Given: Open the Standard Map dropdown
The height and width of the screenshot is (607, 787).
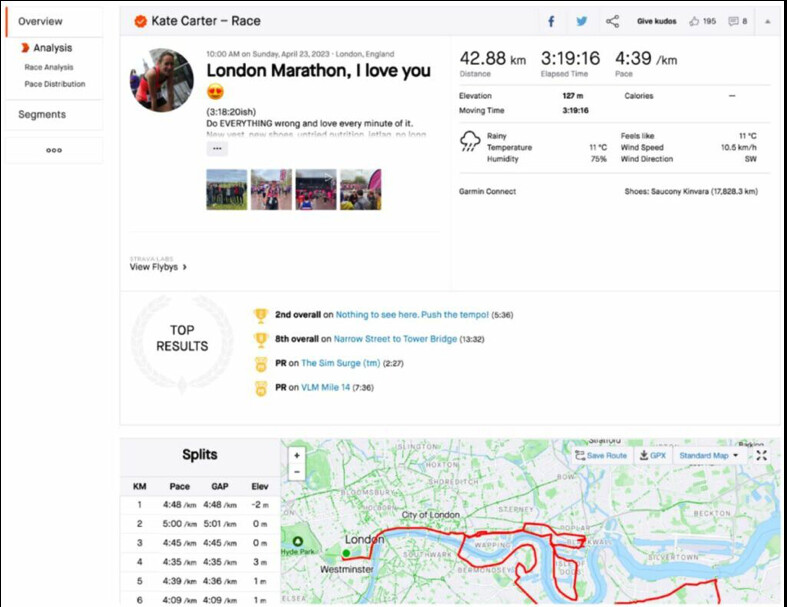Looking at the screenshot, I should coord(709,455).
